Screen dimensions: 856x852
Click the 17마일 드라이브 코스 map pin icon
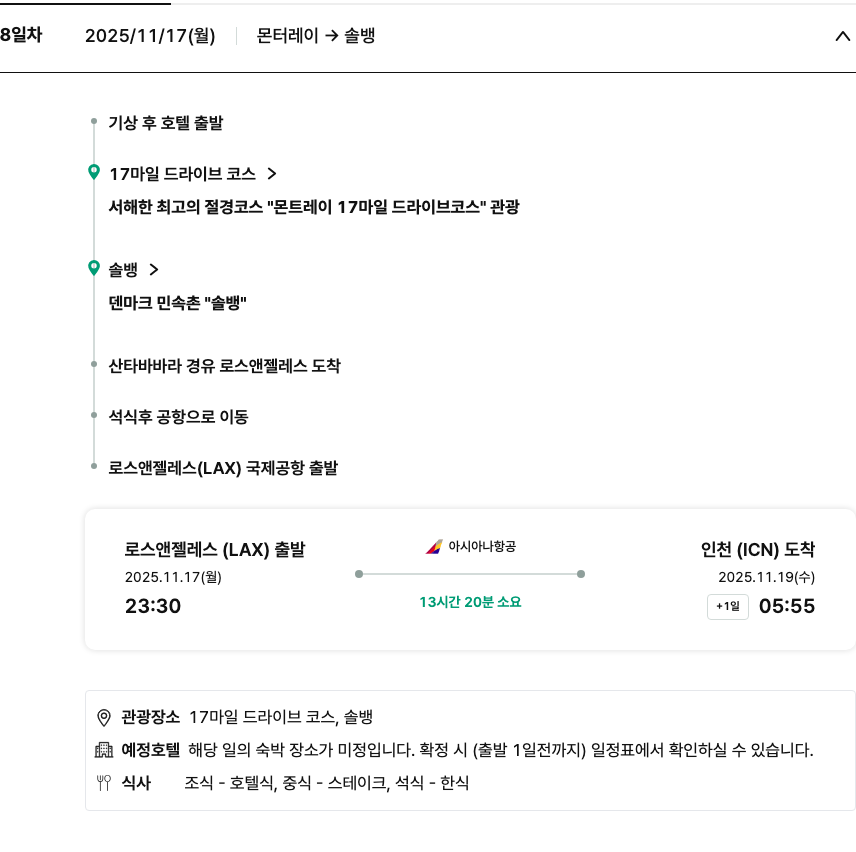click(94, 173)
